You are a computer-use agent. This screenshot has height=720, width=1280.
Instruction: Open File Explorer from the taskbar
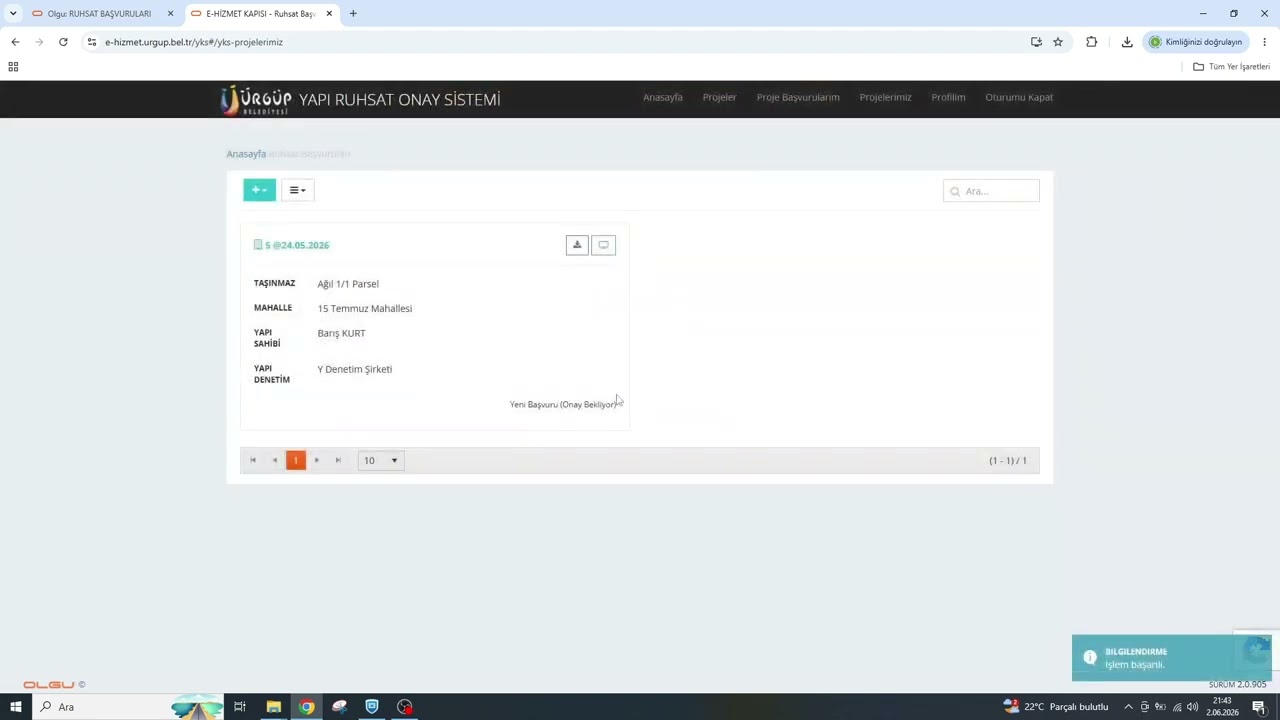(x=273, y=707)
